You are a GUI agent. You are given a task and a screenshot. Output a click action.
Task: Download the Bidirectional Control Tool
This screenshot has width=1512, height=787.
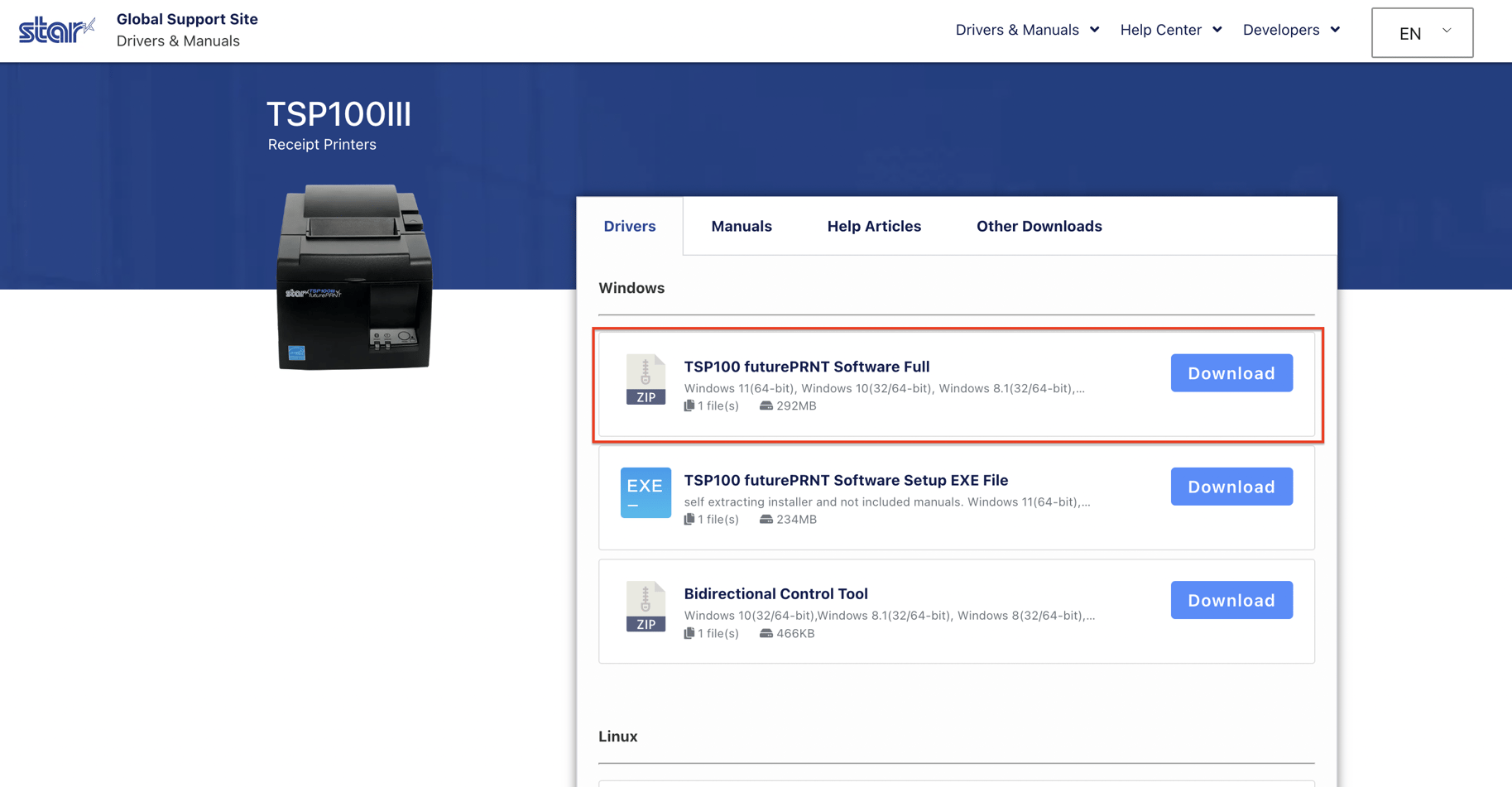point(1231,600)
